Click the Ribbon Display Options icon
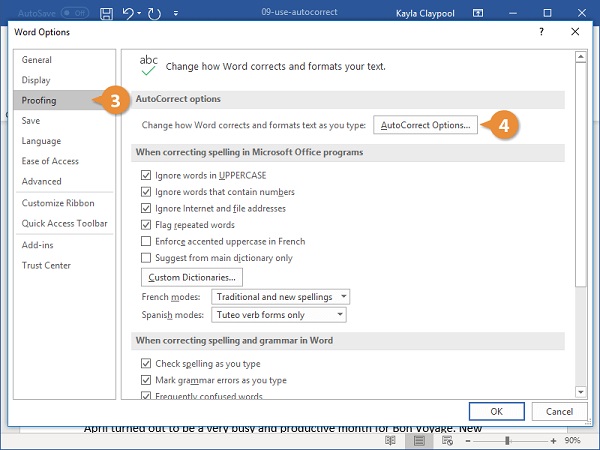 478,13
